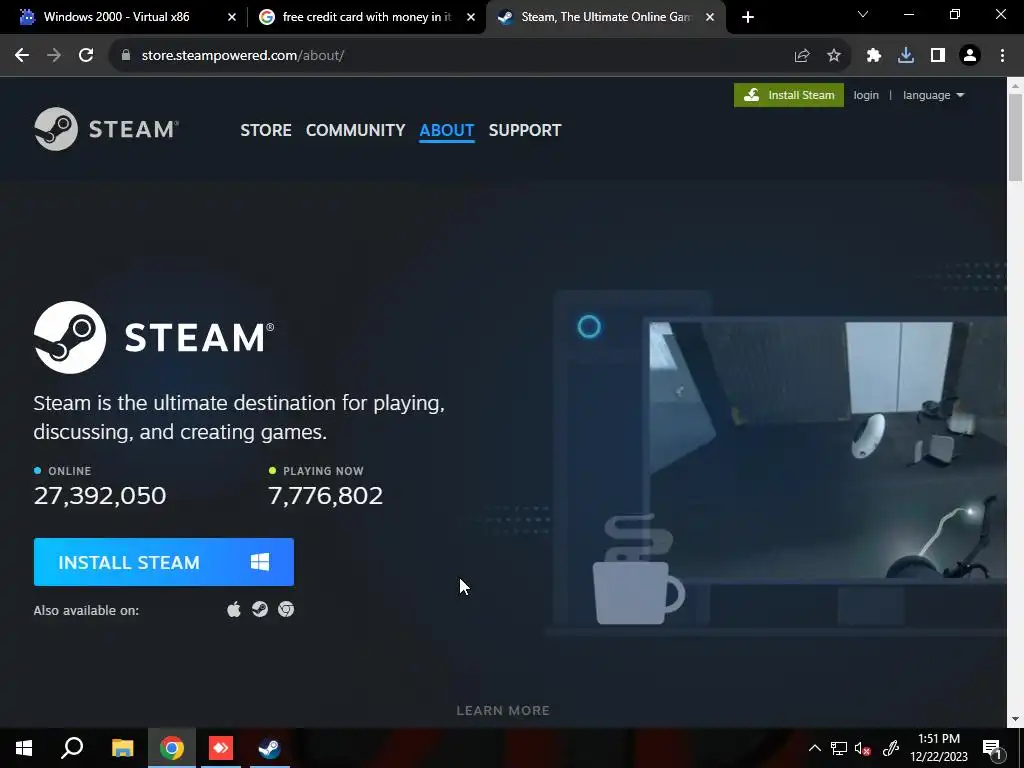
Task: Switch to free credit card Google tab
Action: point(366,17)
